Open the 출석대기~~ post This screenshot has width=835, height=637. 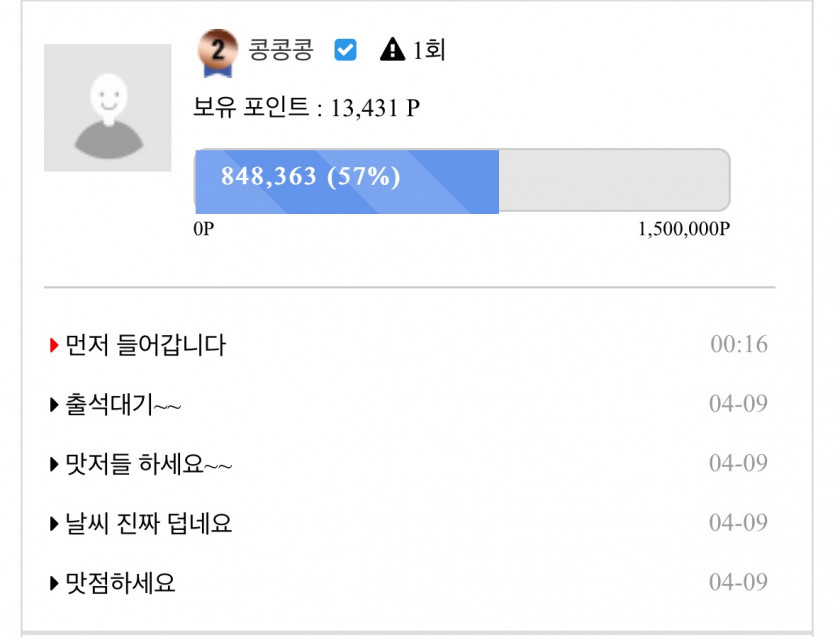123,405
